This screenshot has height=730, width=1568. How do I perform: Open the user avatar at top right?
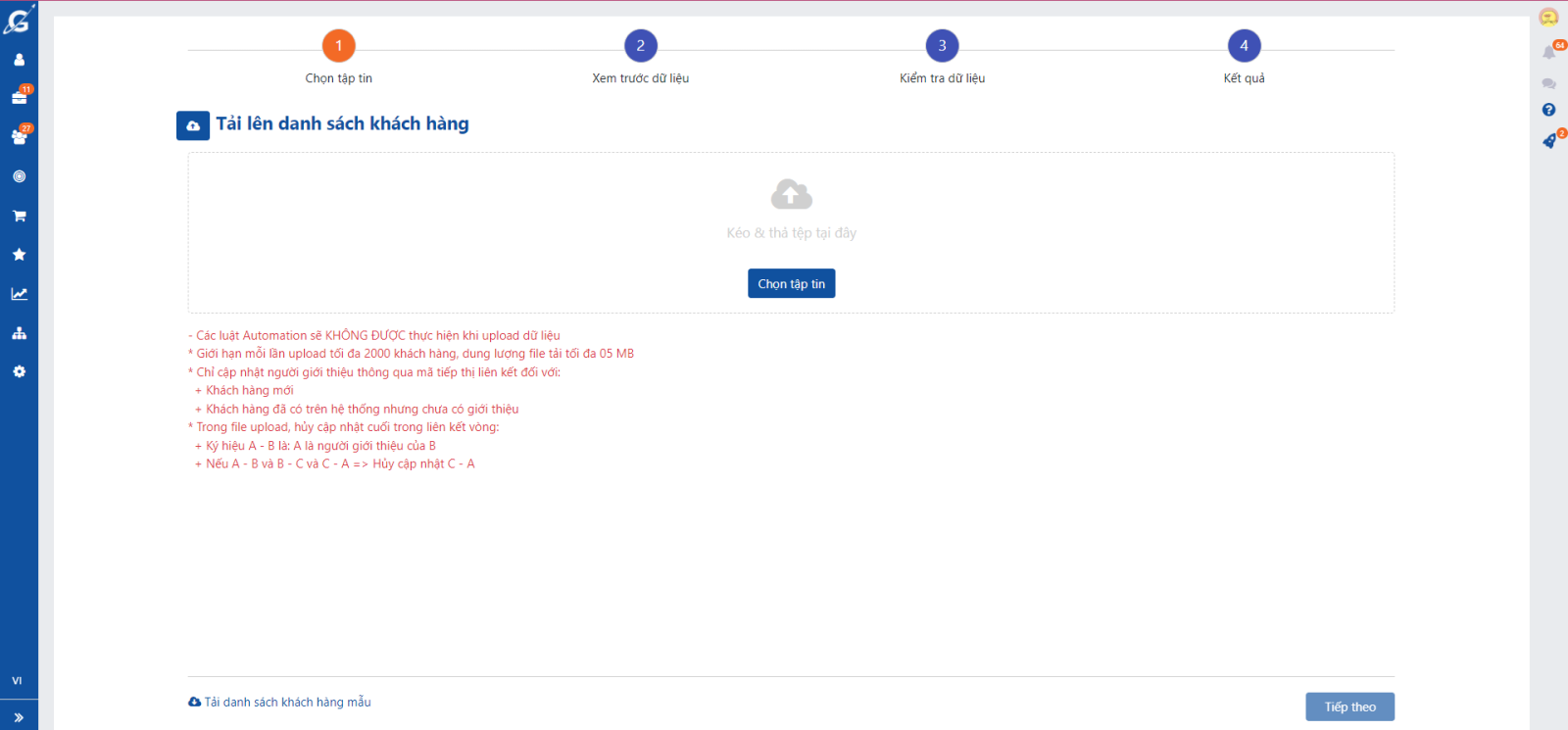click(x=1548, y=18)
